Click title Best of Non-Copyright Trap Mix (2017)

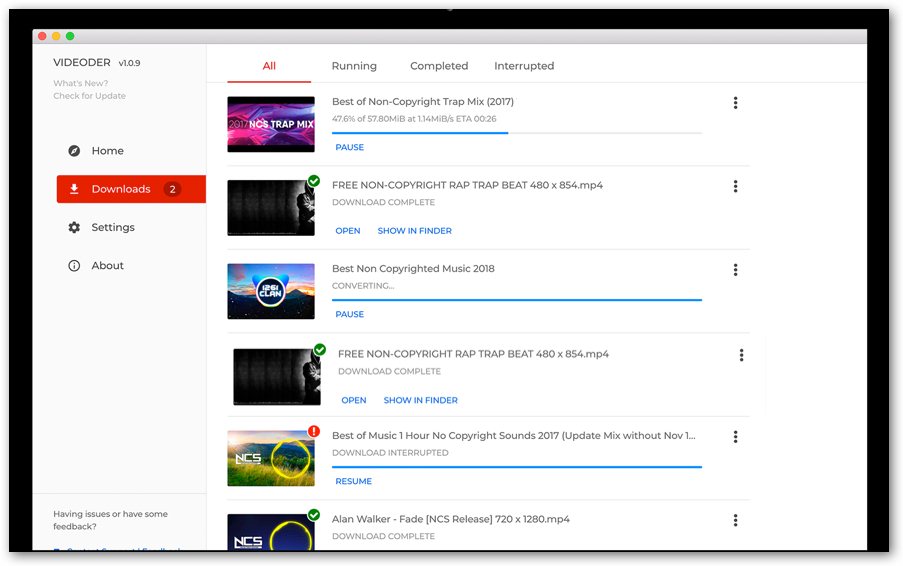coord(423,102)
